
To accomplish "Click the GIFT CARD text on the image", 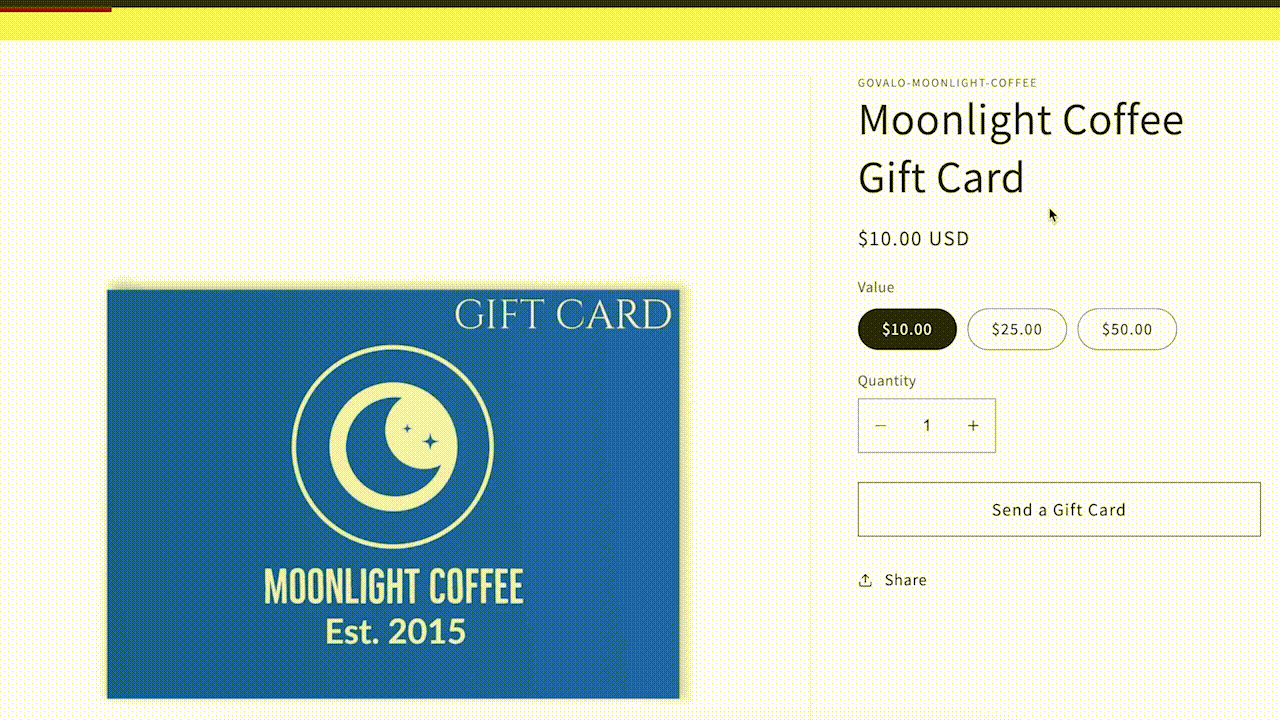I will click(x=562, y=315).
